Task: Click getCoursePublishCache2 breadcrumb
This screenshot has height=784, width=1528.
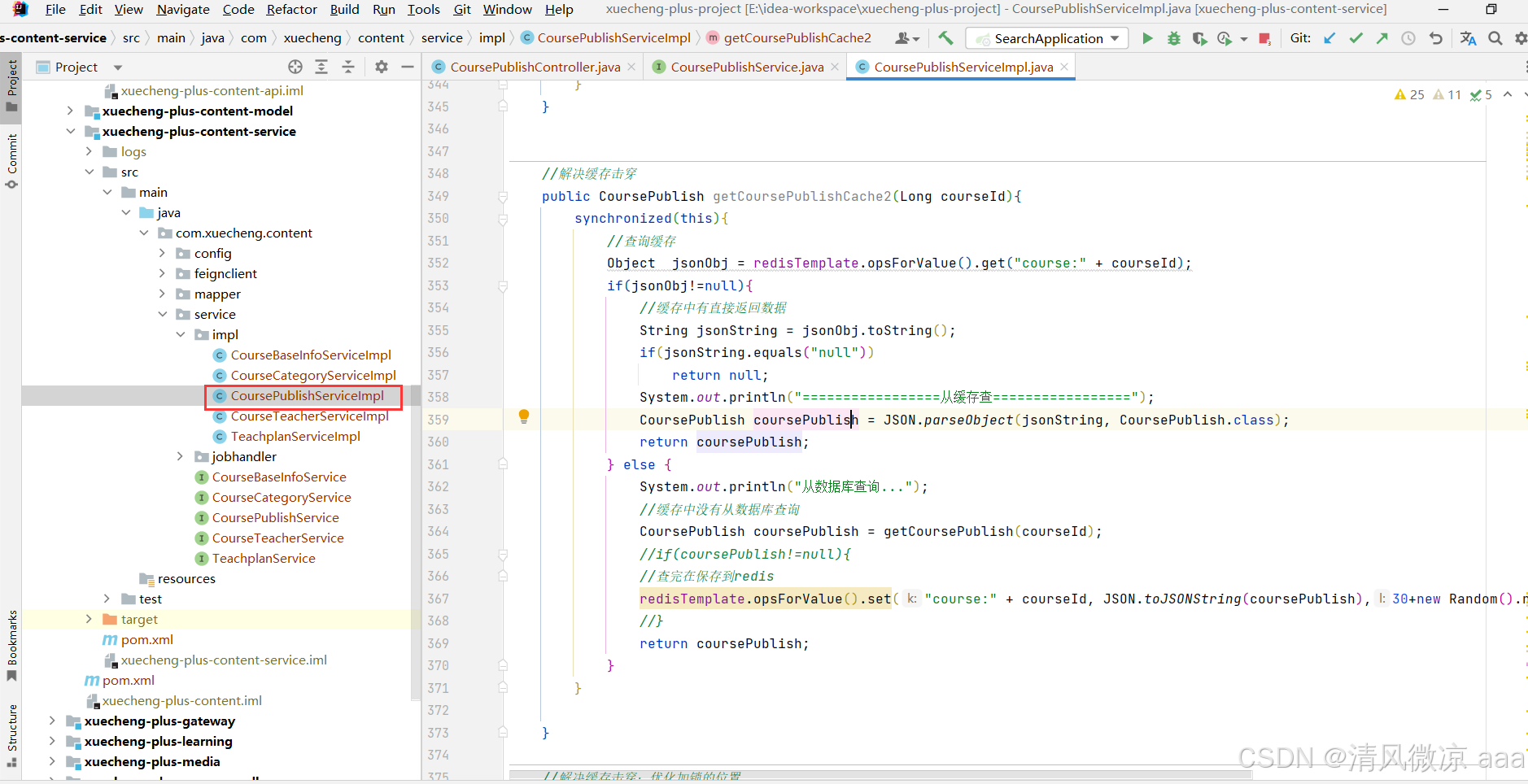Action: 797,38
